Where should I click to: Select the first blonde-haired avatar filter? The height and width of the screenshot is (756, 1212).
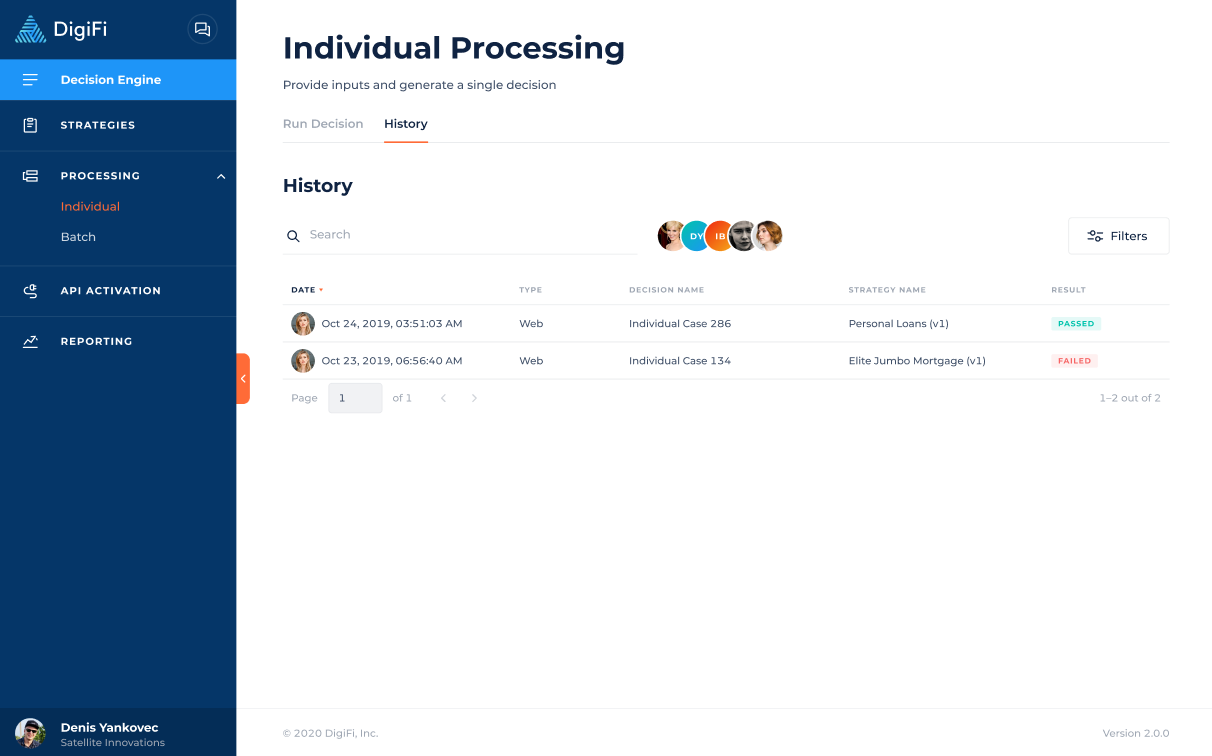tap(671, 236)
